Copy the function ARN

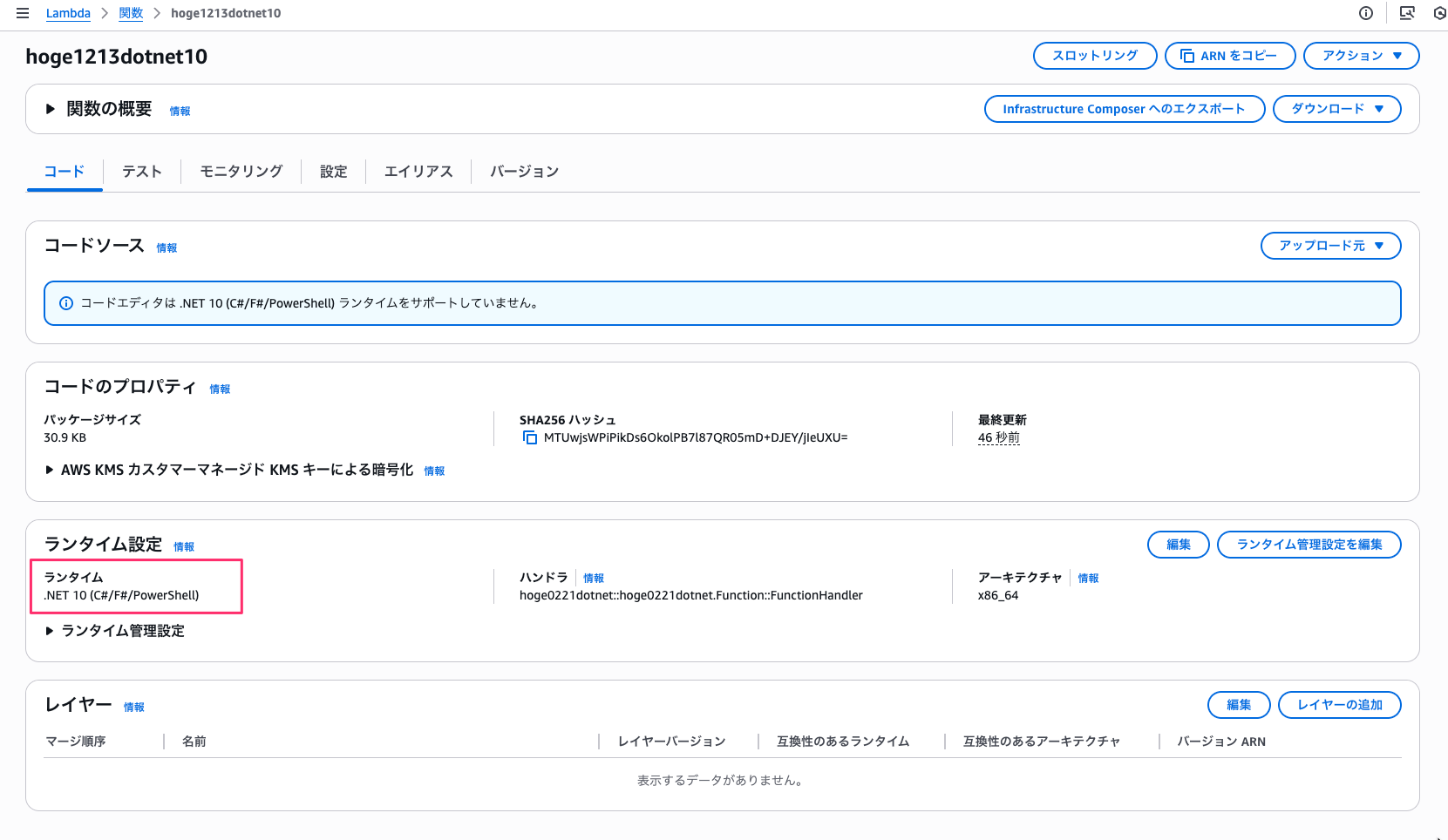point(1229,55)
